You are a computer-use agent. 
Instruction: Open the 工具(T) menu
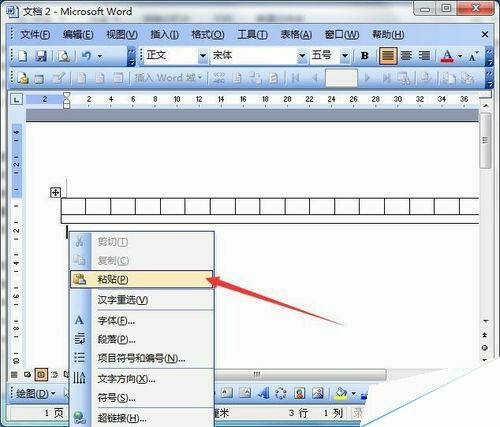click(x=252, y=34)
